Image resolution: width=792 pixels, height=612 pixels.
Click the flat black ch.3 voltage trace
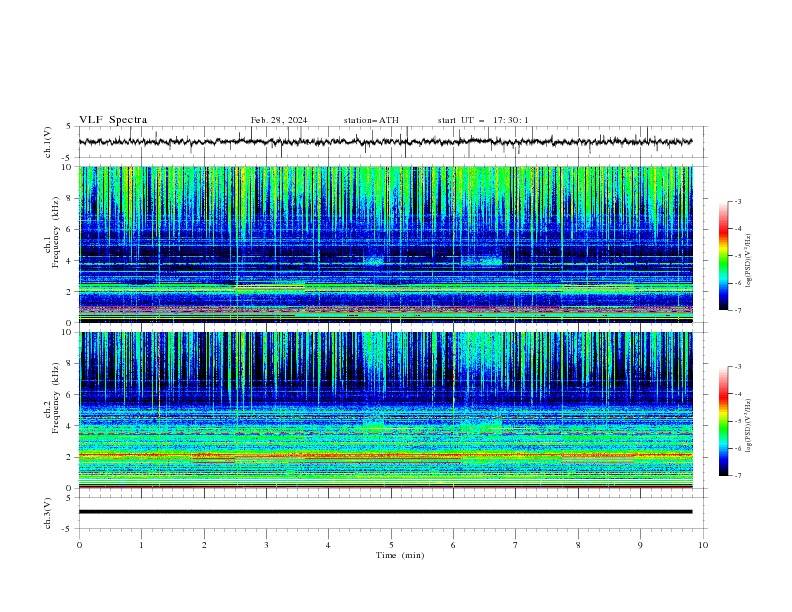click(385, 512)
